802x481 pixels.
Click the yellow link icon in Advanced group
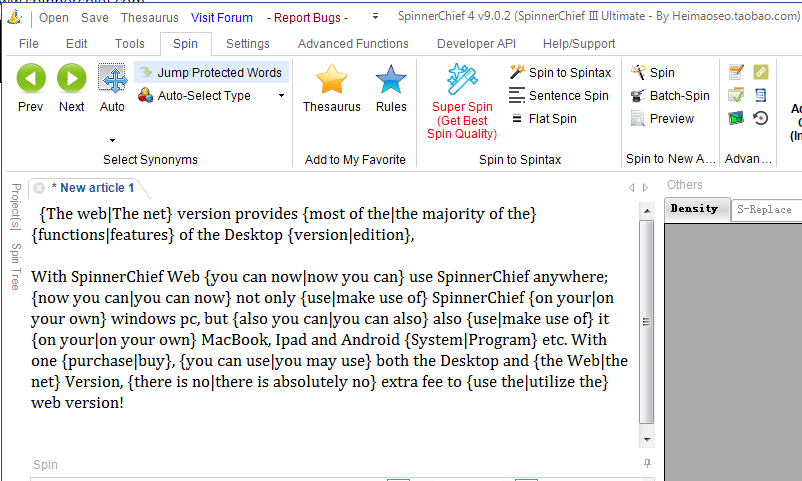click(761, 72)
